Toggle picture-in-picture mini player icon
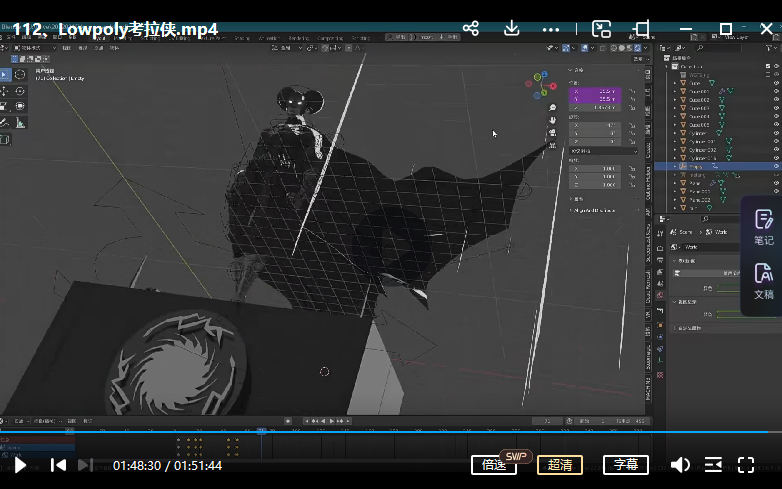 point(601,28)
